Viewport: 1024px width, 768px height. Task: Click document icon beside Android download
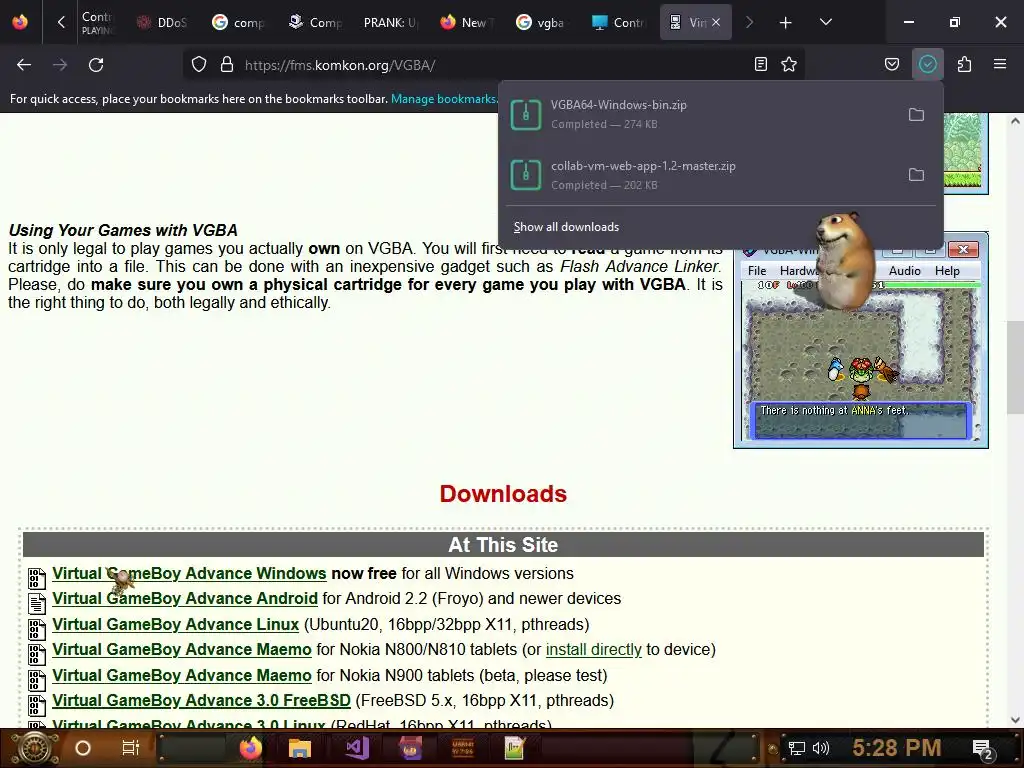click(x=37, y=603)
